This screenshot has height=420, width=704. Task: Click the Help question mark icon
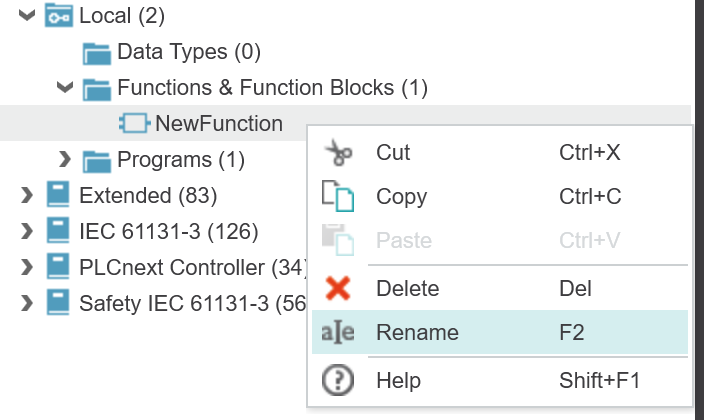[x=338, y=380]
